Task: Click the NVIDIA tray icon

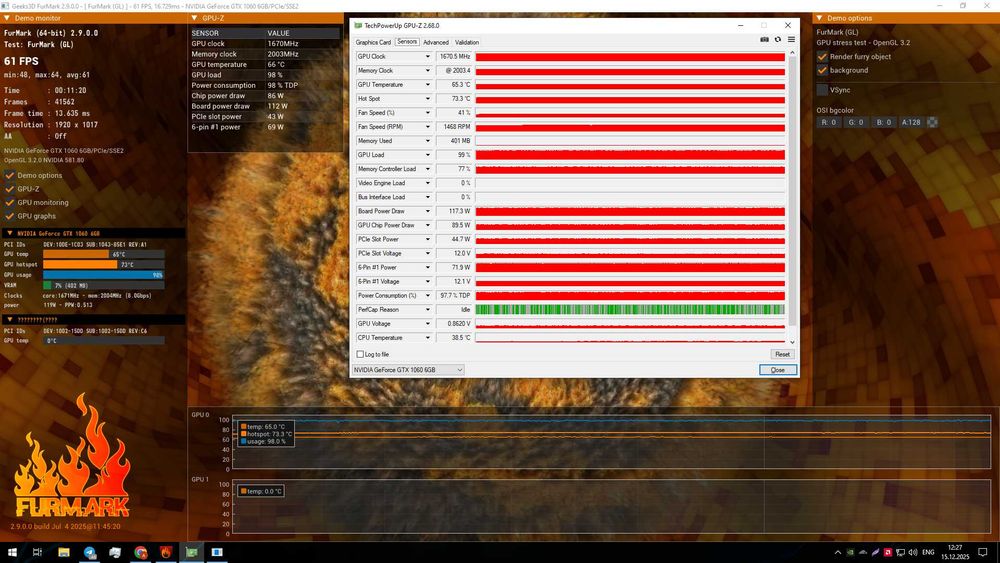Action: 850,553
